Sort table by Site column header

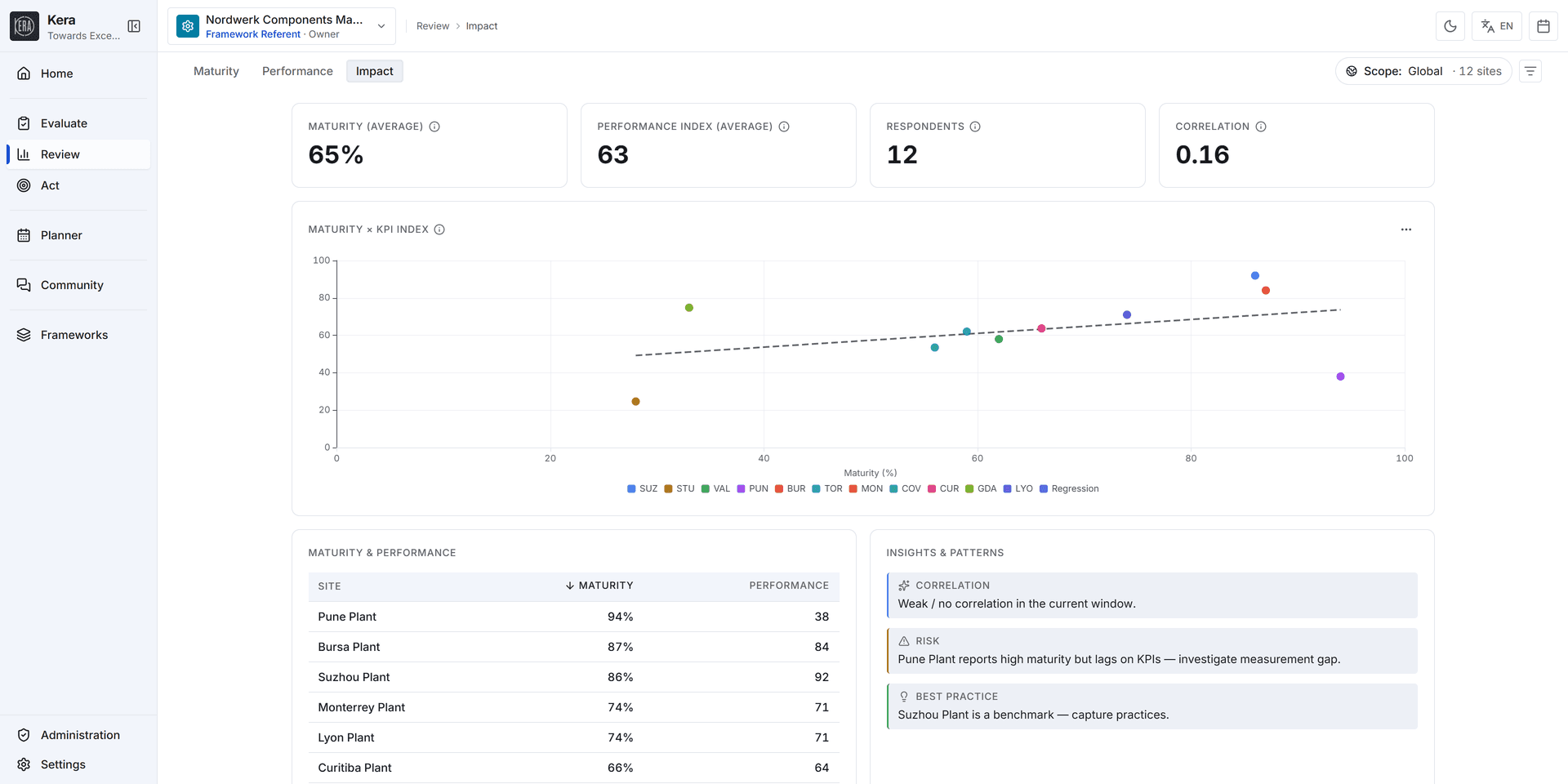(x=330, y=586)
